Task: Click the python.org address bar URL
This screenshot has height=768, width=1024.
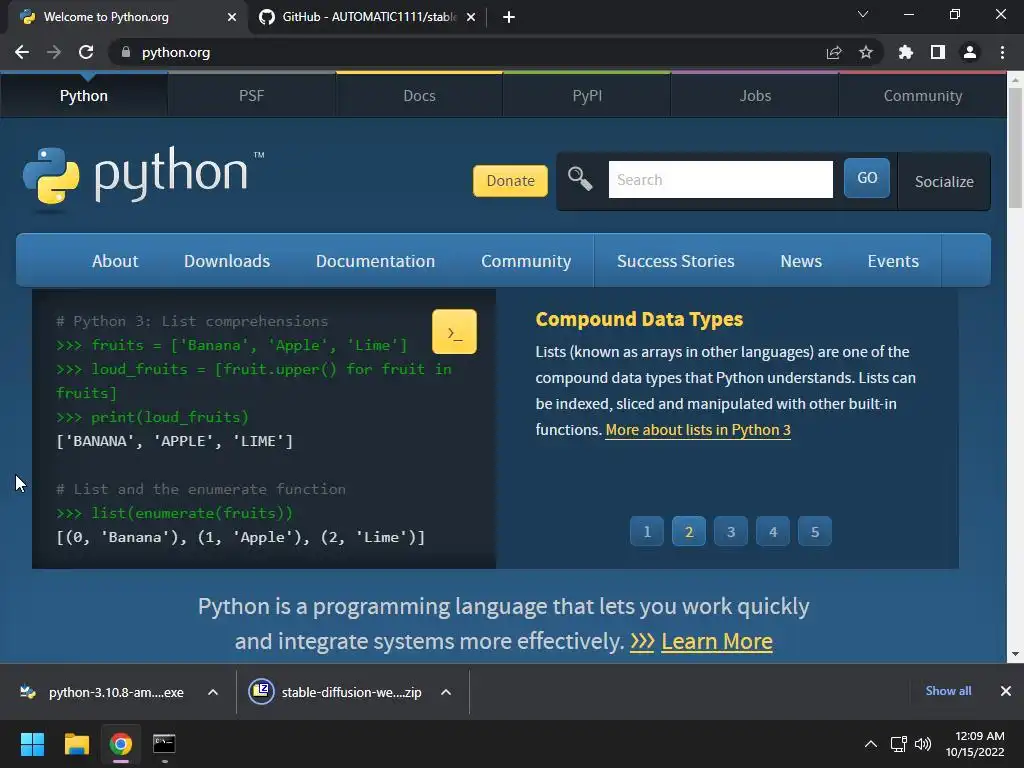Action: 176,52
